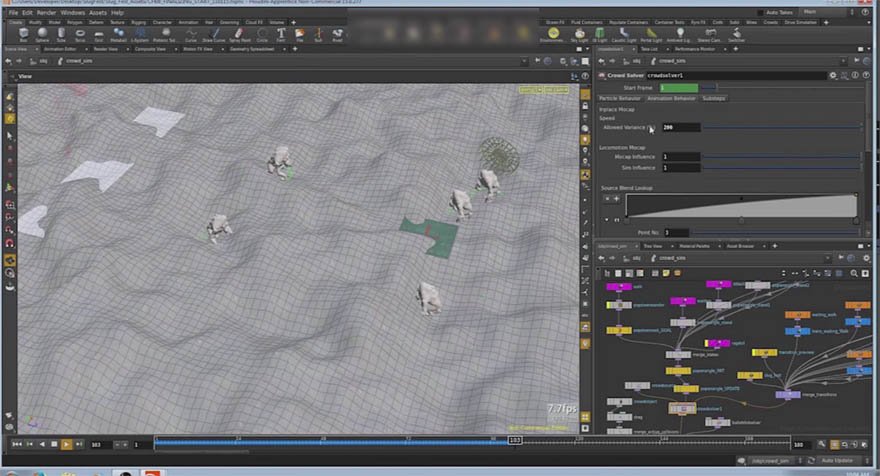
Task: Open network pane options arrow menu
Action: (x=869, y=246)
